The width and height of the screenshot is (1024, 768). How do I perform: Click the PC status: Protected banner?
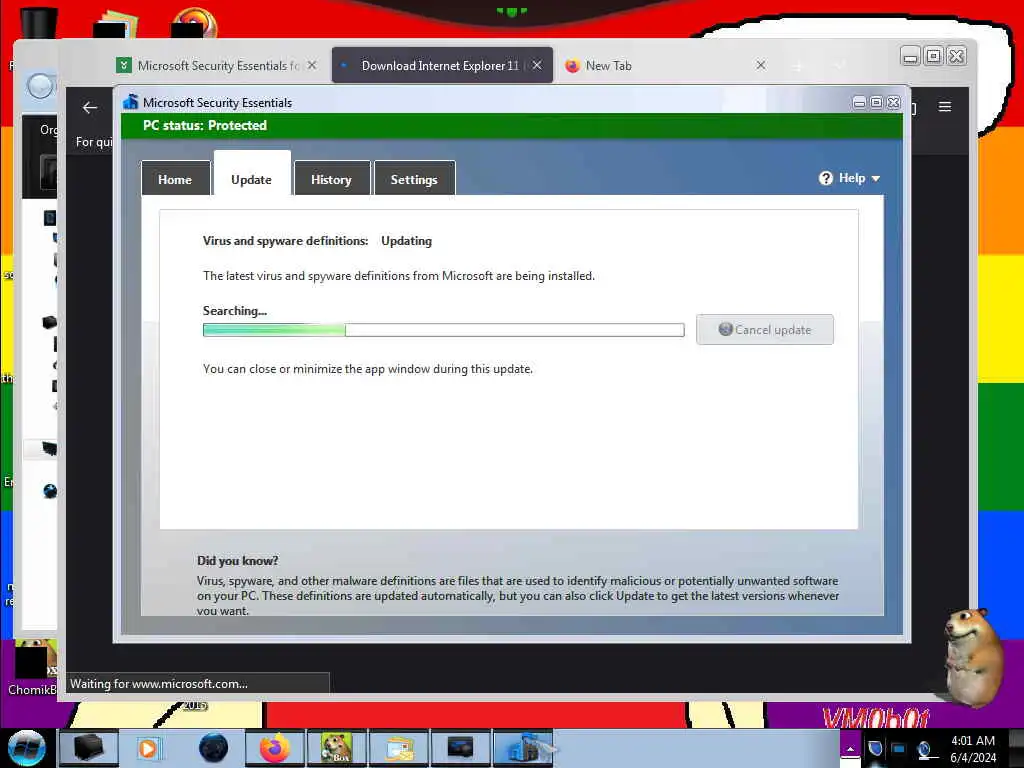(x=512, y=125)
